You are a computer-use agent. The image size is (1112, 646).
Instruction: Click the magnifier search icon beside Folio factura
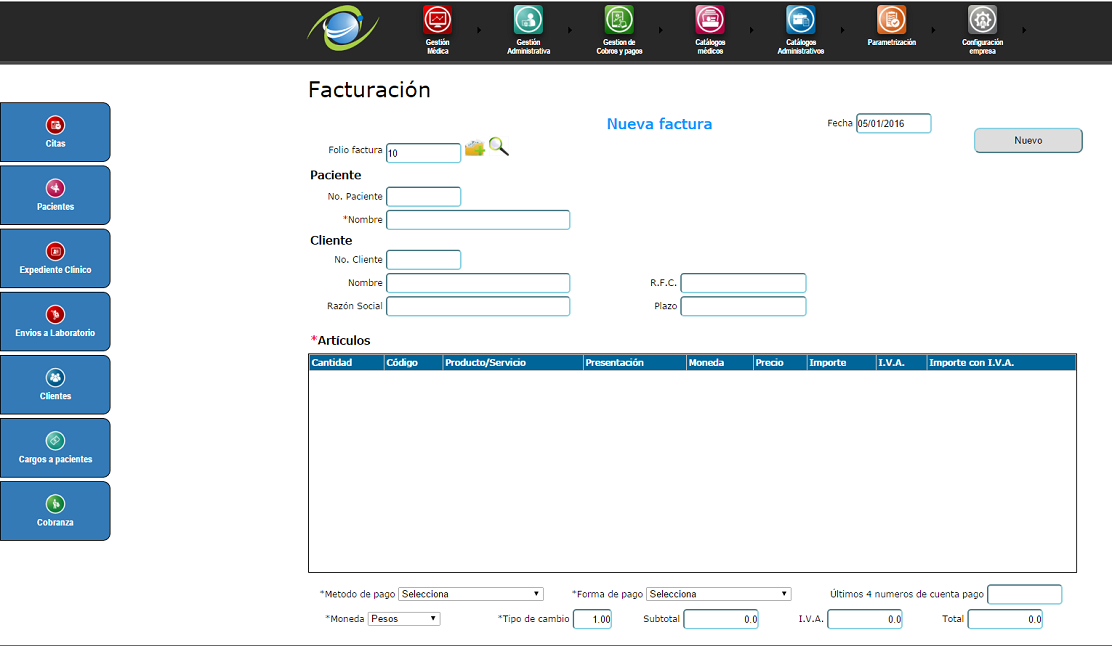pyautogui.click(x=499, y=148)
